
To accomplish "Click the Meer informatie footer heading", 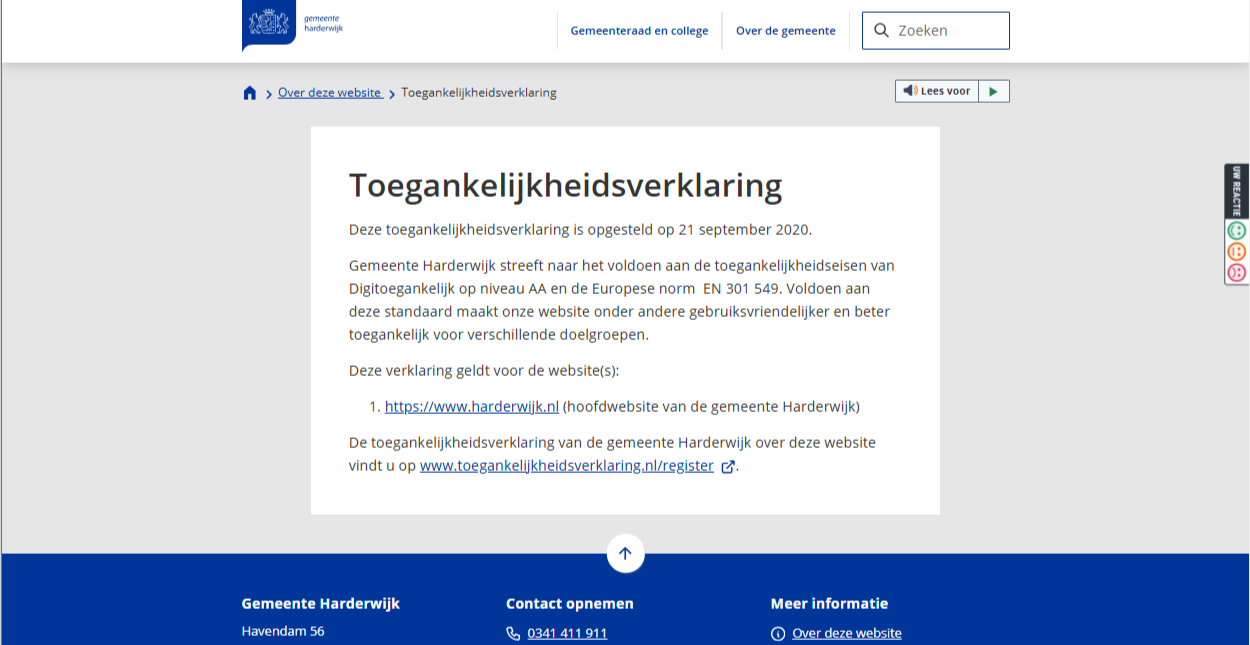I will point(829,603).
